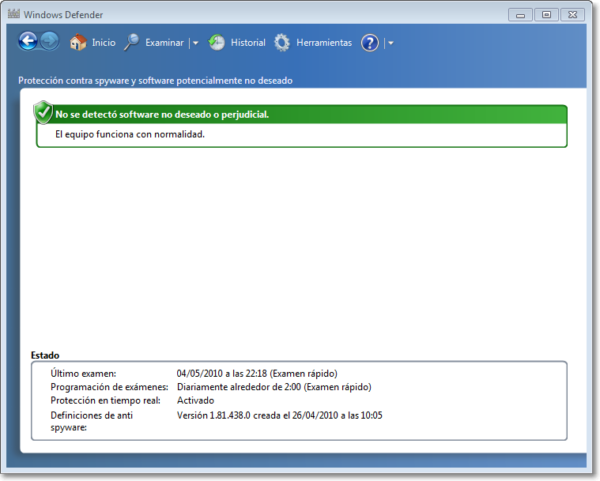Screen dimensions: 600x481
Task: Start a scan via Examinar
Action: 164,42
